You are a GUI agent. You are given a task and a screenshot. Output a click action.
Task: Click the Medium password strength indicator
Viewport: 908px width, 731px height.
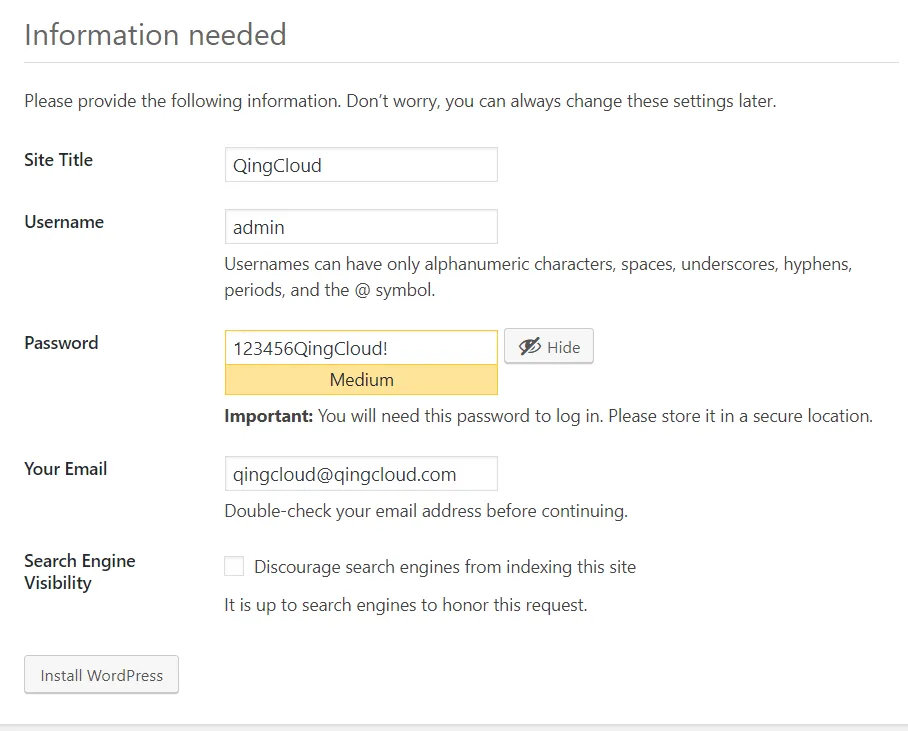pyautogui.click(x=361, y=380)
